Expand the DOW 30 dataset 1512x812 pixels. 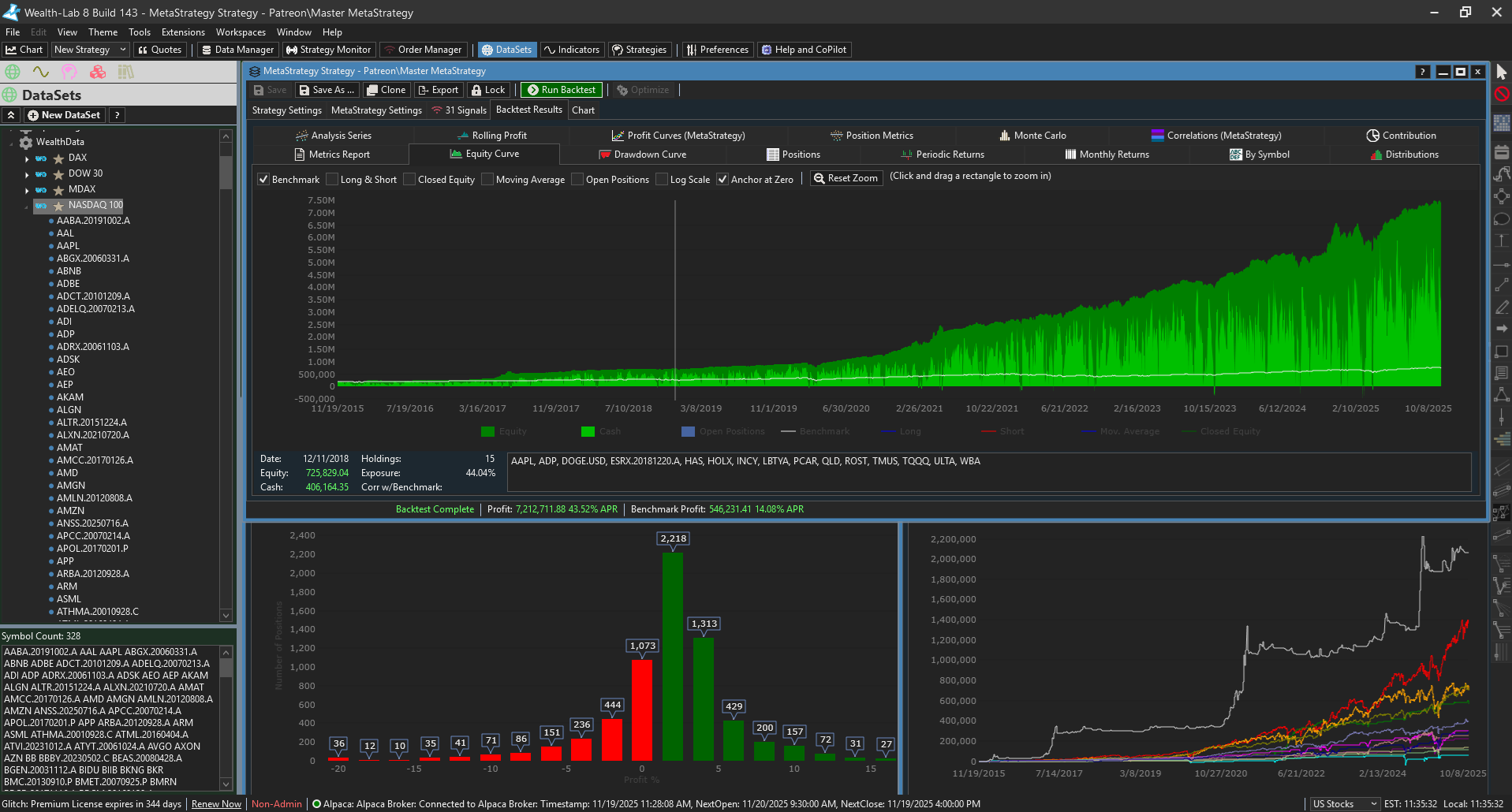click(26, 173)
